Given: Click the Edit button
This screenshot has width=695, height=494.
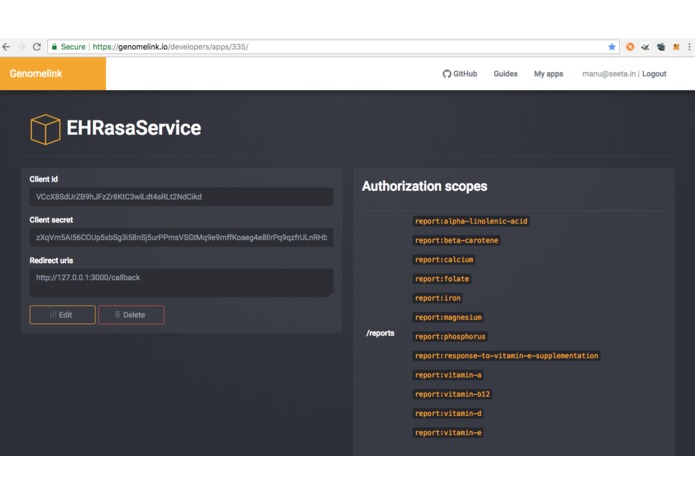Looking at the screenshot, I should (62, 315).
